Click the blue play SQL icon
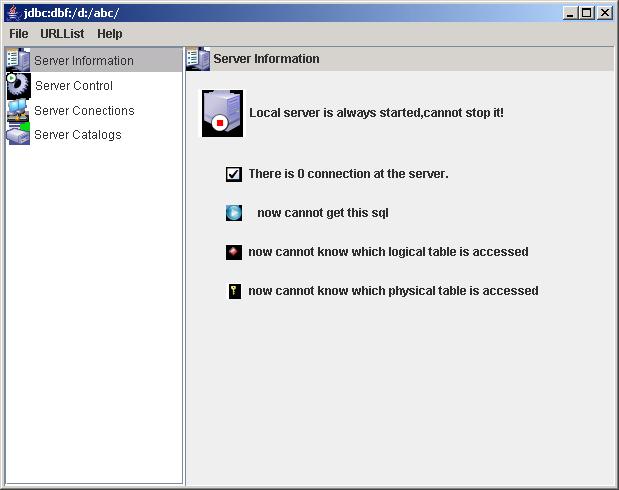The image size is (619, 490). tap(234, 212)
